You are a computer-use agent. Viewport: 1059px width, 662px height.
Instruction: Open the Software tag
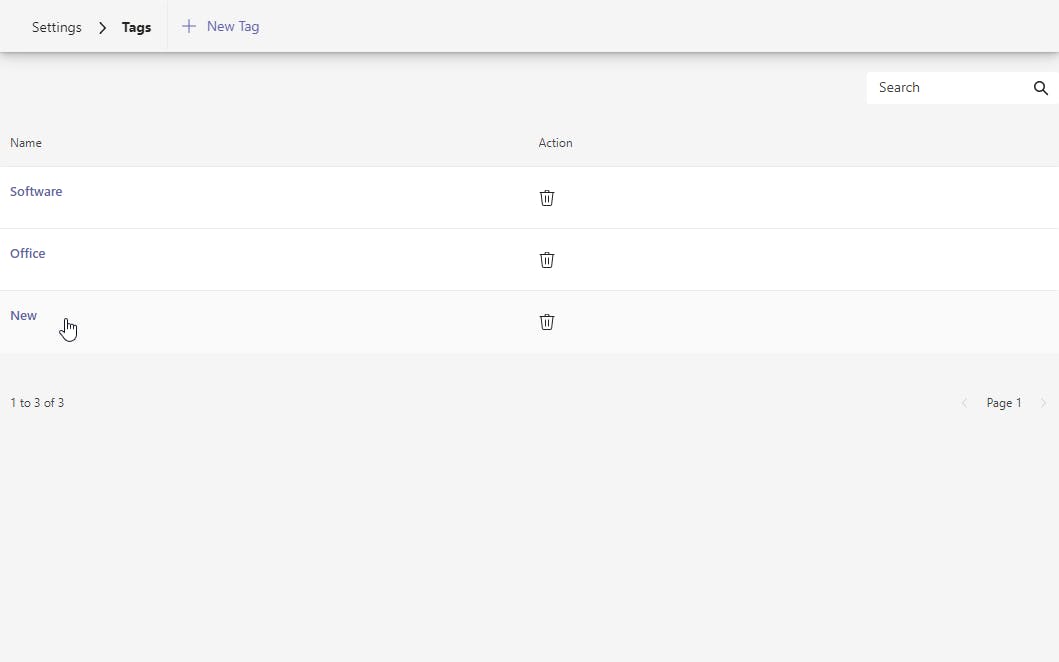point(36,191)
